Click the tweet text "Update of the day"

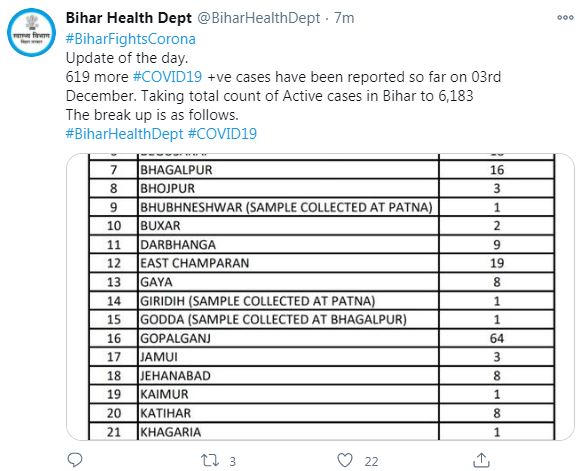pos(127,58)
